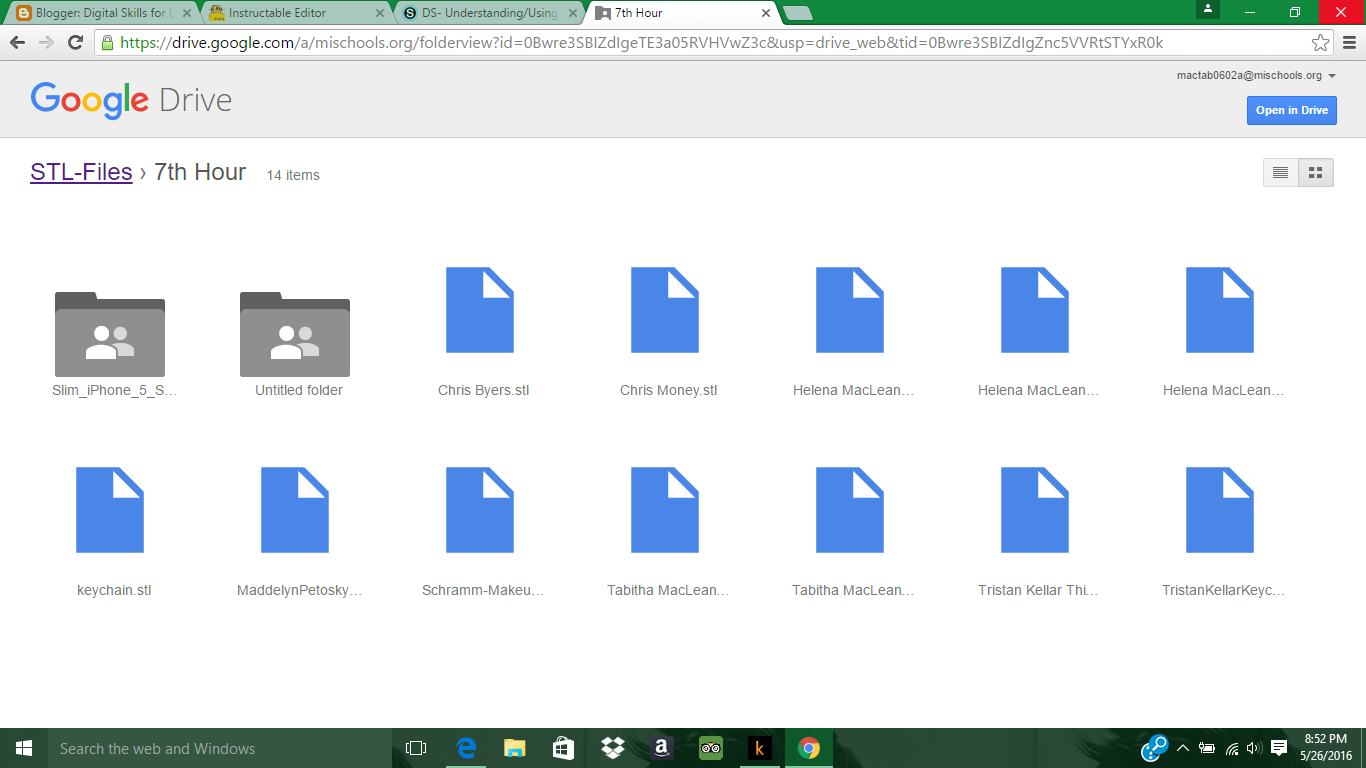Open Dropbox from taskbar
The width and height of the screenshot is (1366, 768).
[x=612, y=748]
